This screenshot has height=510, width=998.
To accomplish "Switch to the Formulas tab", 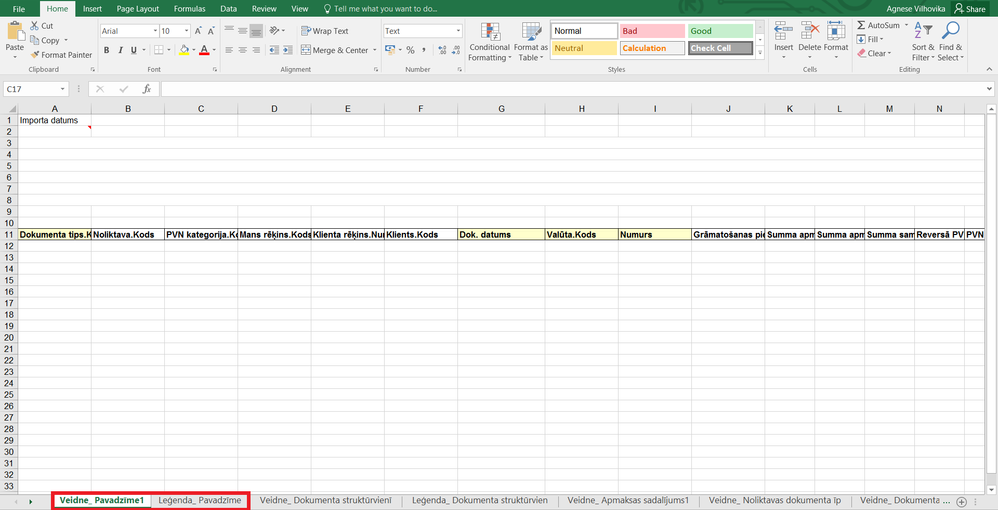I will 192,9.
